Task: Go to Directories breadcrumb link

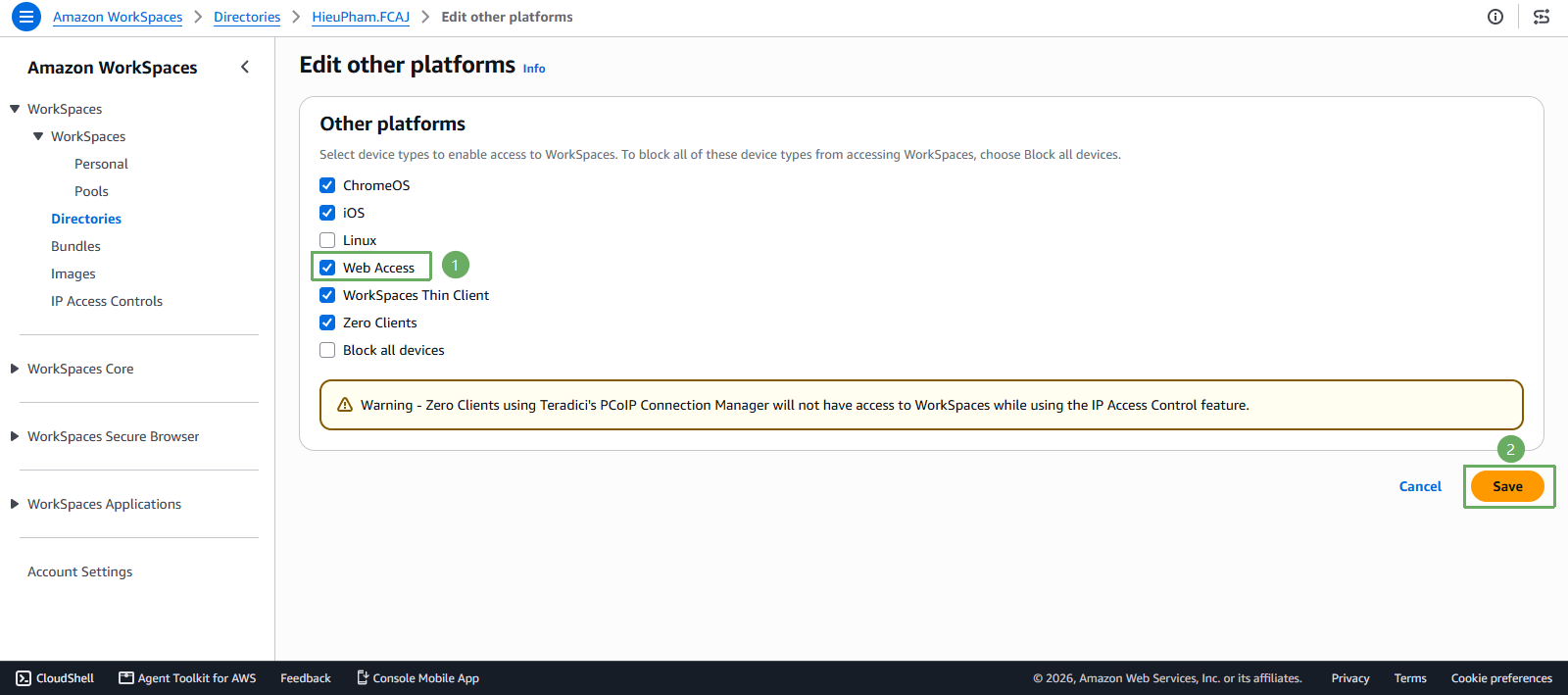Action: click(x=247, y=17)
